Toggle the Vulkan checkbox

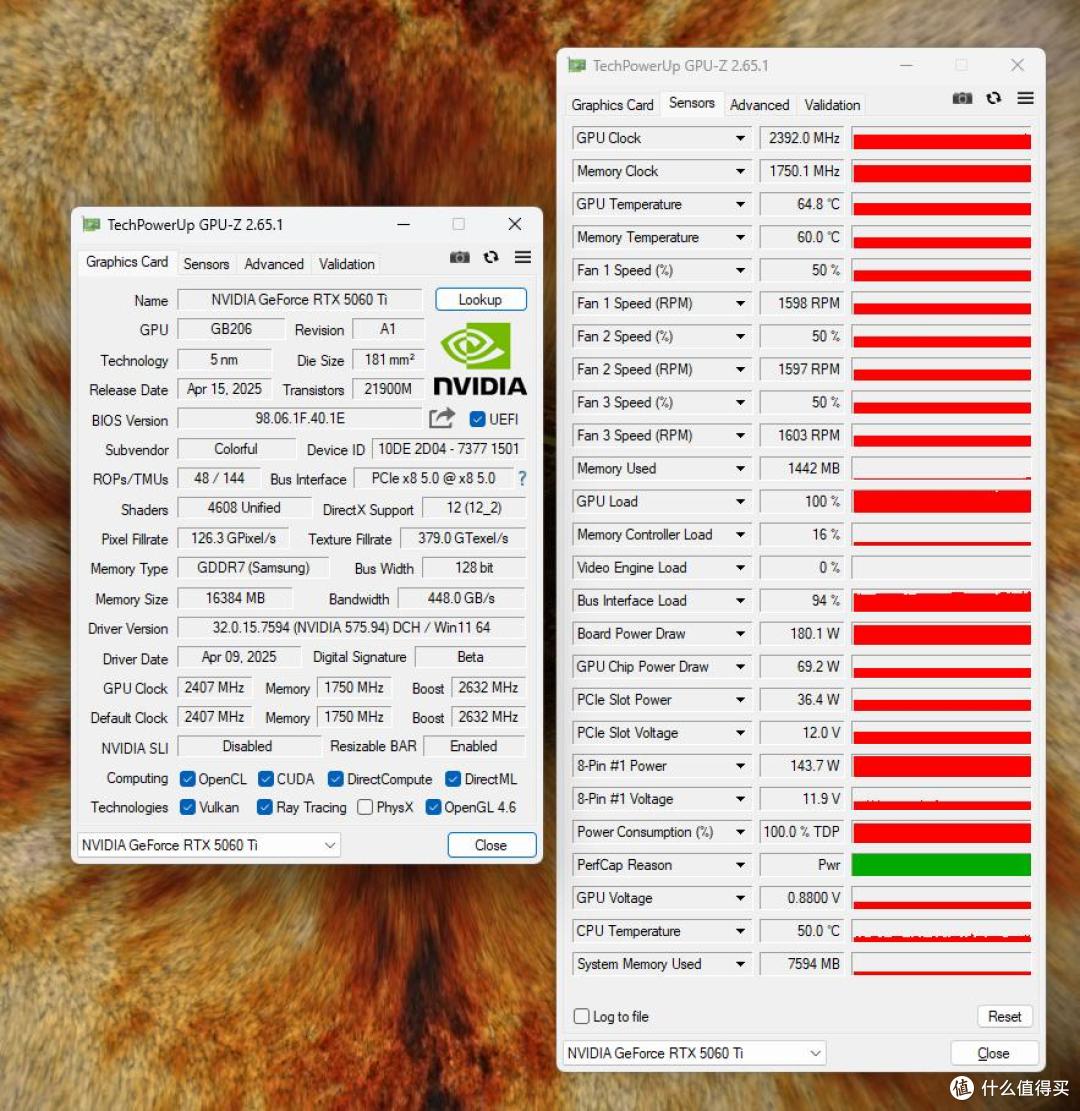pos(188,807)
